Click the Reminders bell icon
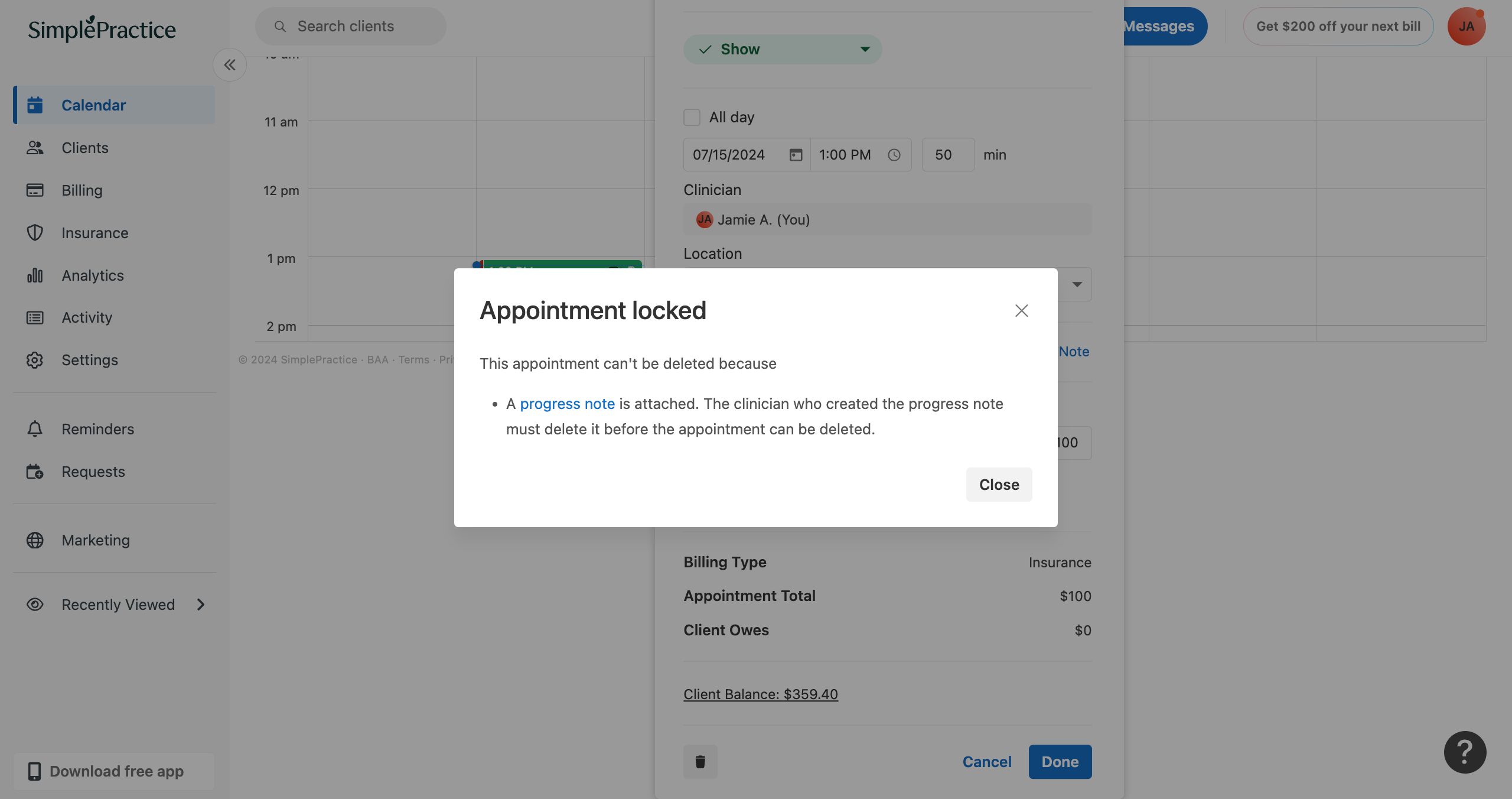1512x799 pixels. 35,429
